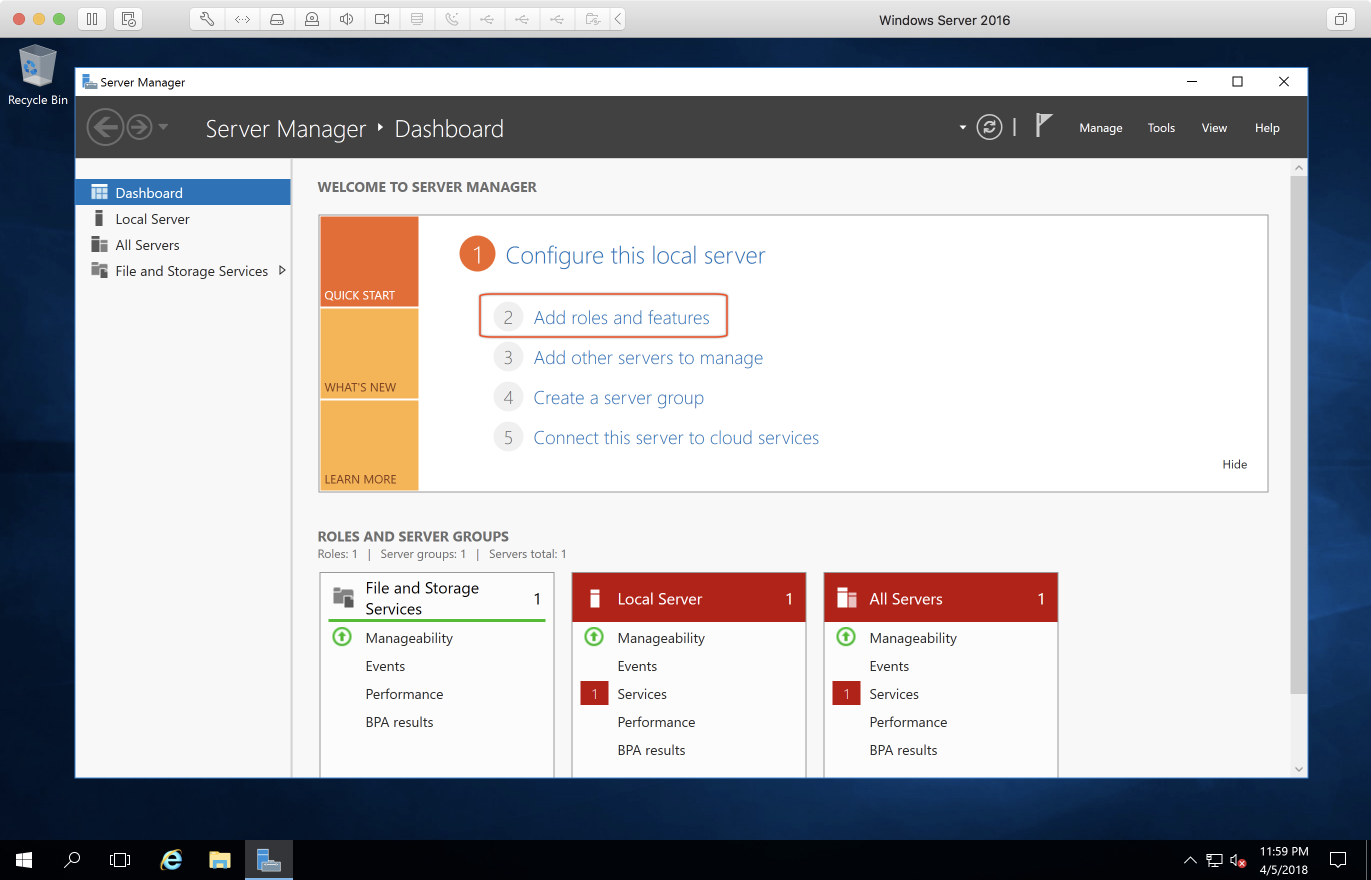
Task: Hide the welcome tile
Action: 1234,464
